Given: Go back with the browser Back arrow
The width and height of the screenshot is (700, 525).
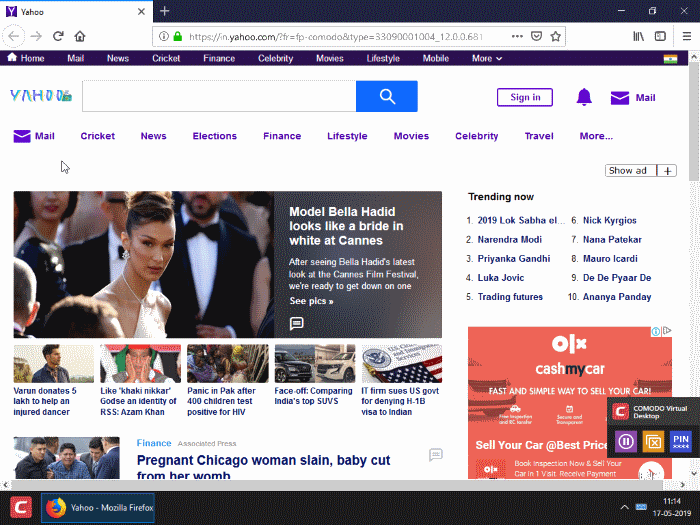Looking at the screenshot, I should (x=13, y=36).
